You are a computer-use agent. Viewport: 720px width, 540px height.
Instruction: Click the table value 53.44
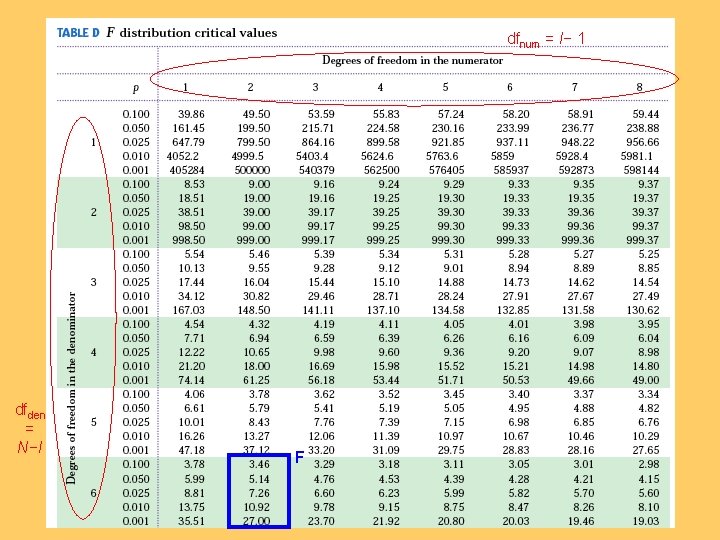386,380
